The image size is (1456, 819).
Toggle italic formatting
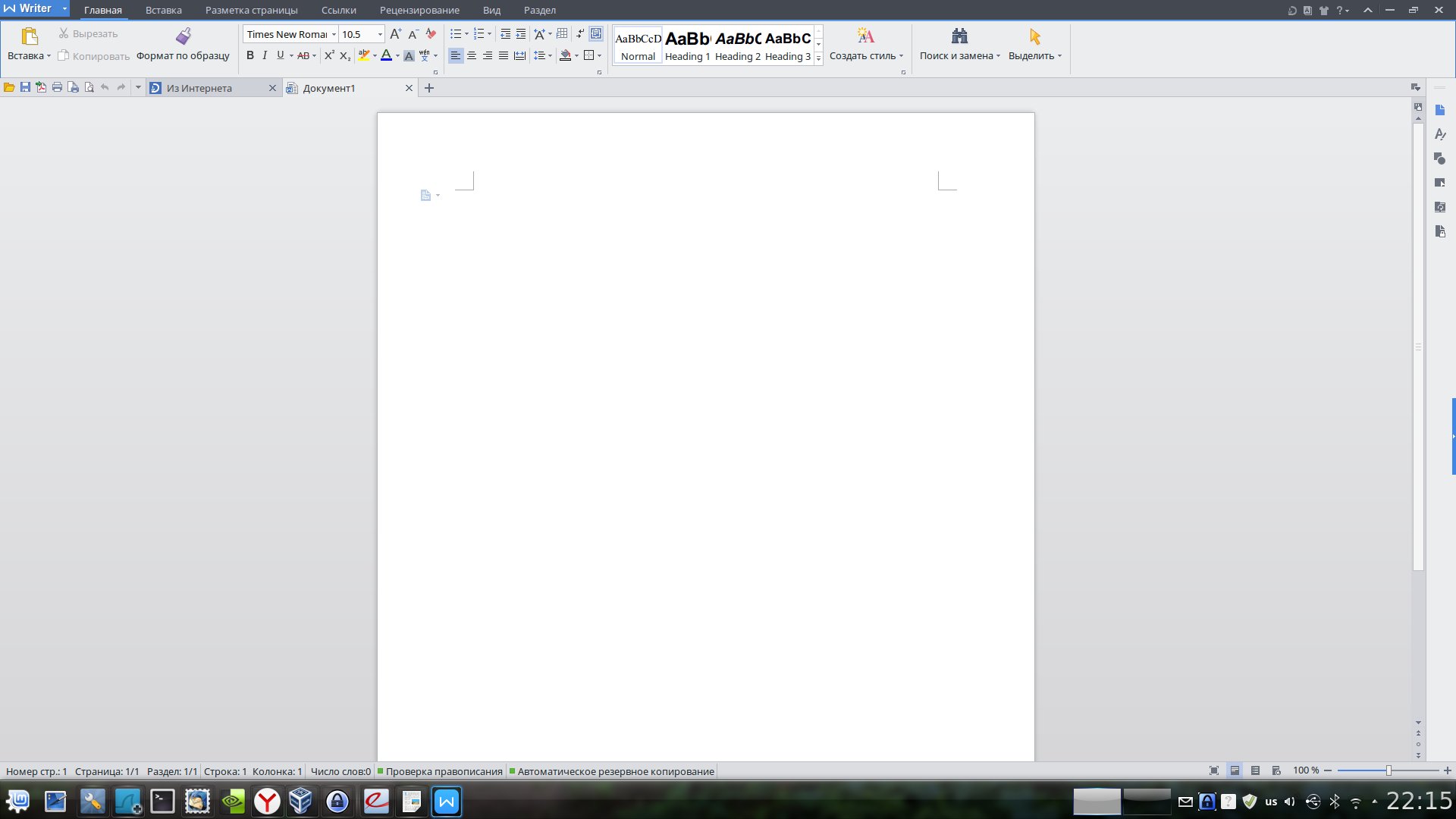point(265,55)
